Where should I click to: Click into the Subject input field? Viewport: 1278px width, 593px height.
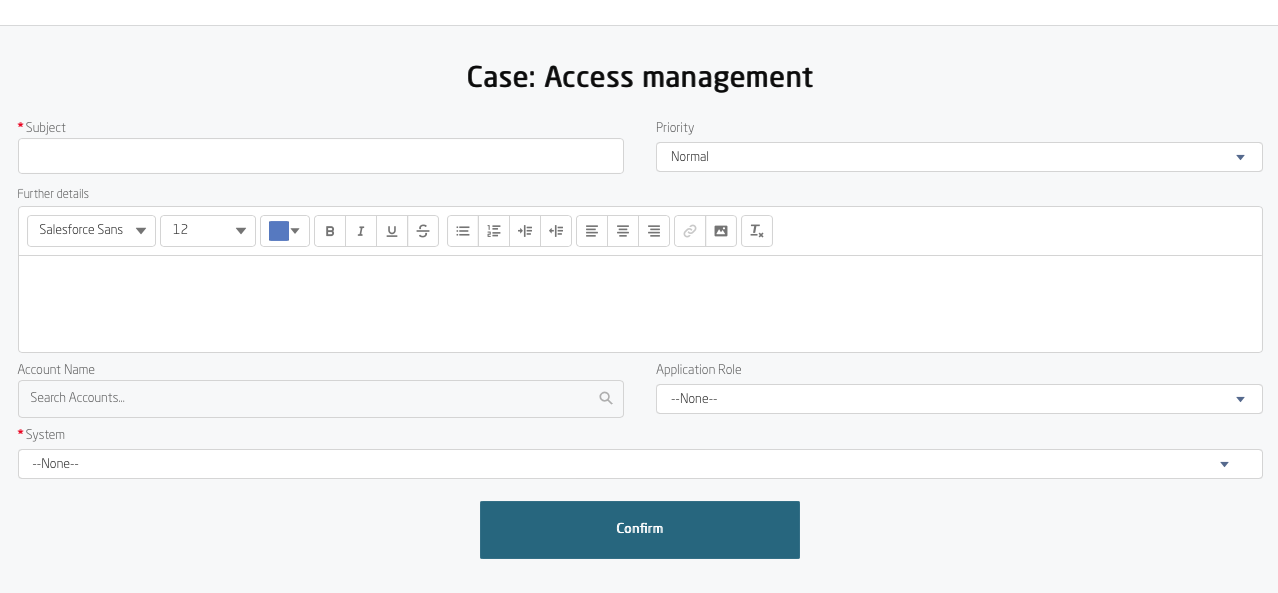tap(321, 156)
